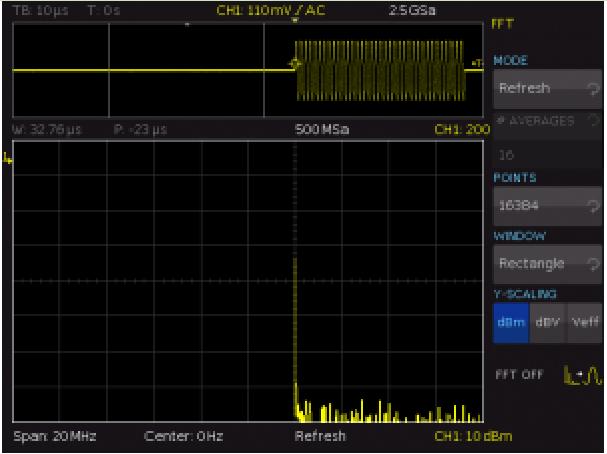Screen dimensions: 607x454
Task: Turn FFT off with FFT OFF button
Action: (x=520, y=376)
